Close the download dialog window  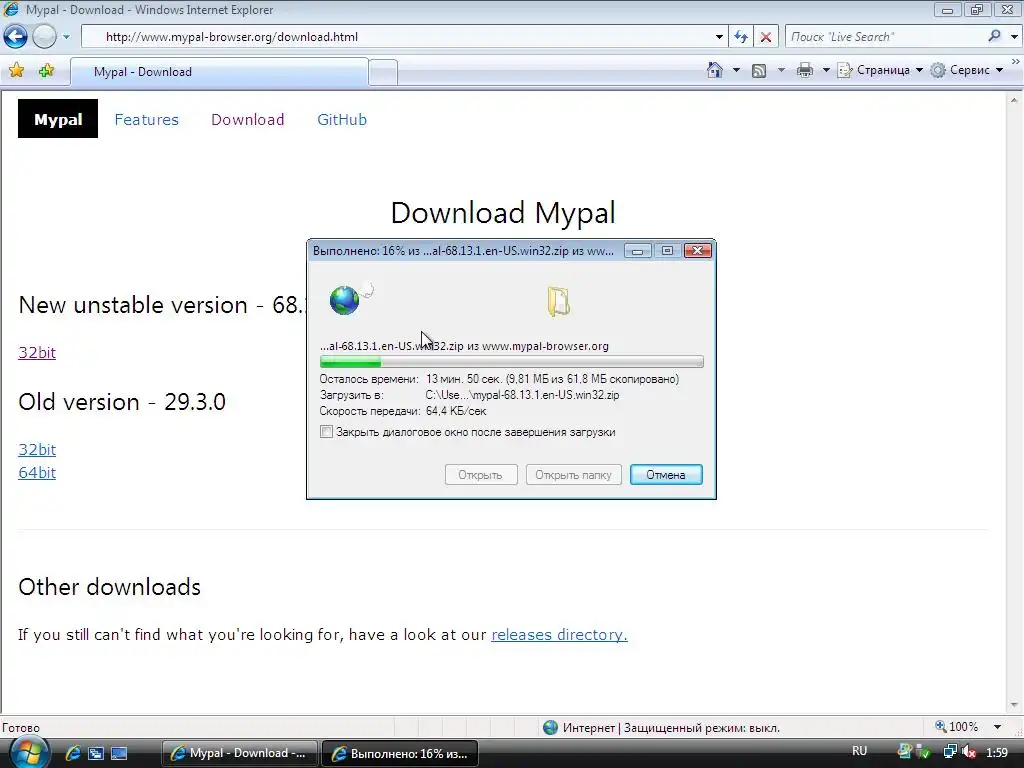[x=697, y=251]
